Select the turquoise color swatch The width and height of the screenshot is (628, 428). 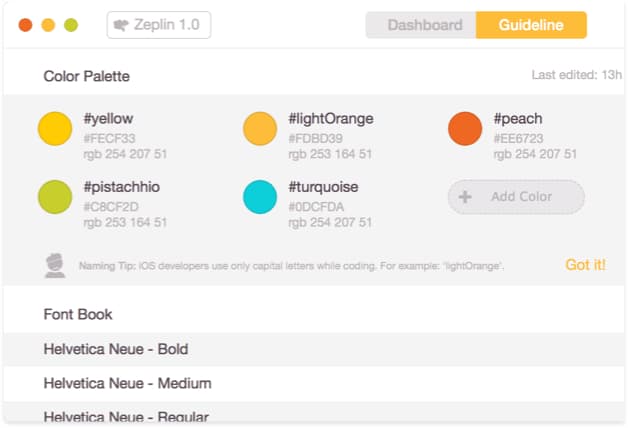tap(260, 197)
